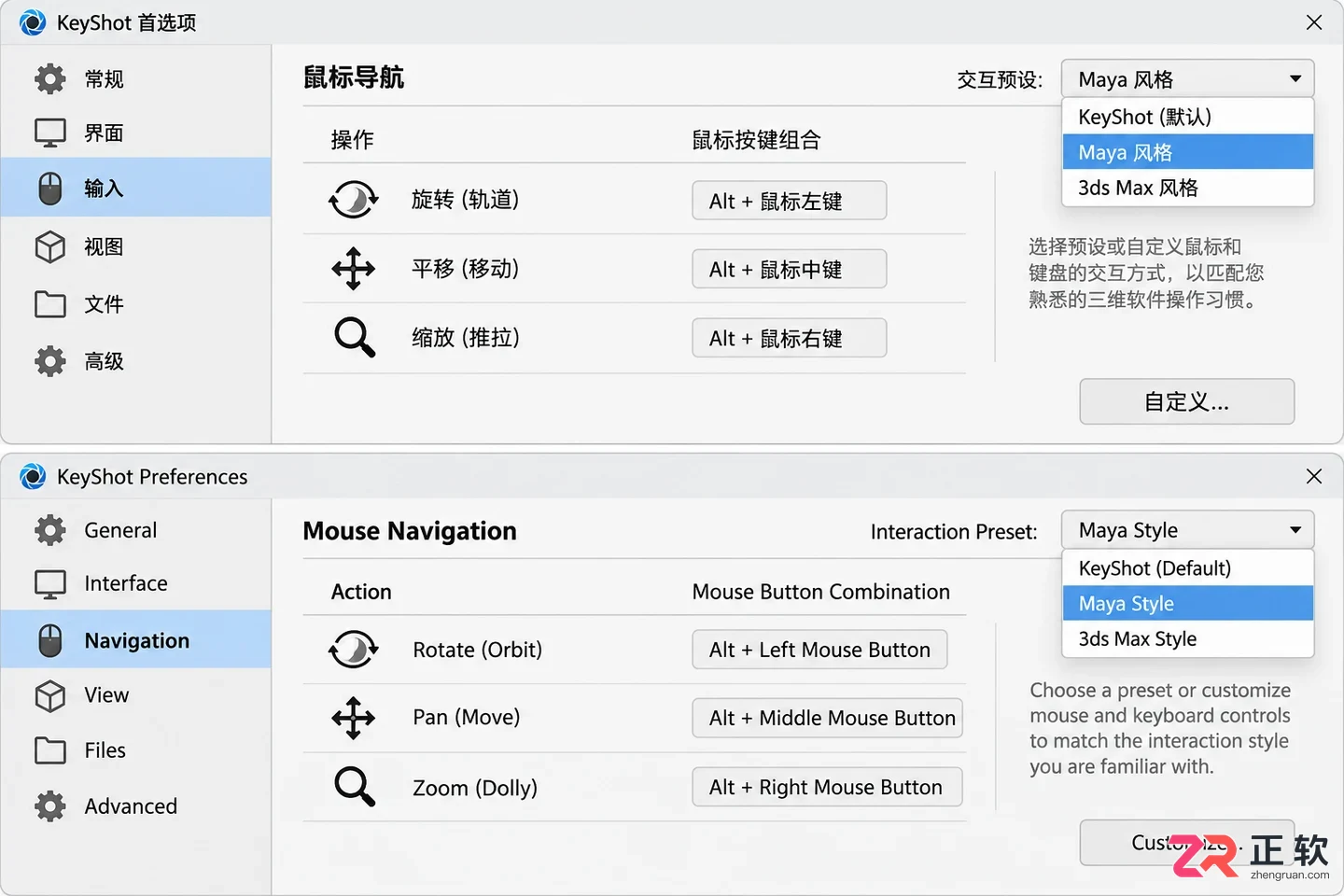Click the Pan (Move) arrows icon
The image size is (1344, 896).
[x=354, y=718]
